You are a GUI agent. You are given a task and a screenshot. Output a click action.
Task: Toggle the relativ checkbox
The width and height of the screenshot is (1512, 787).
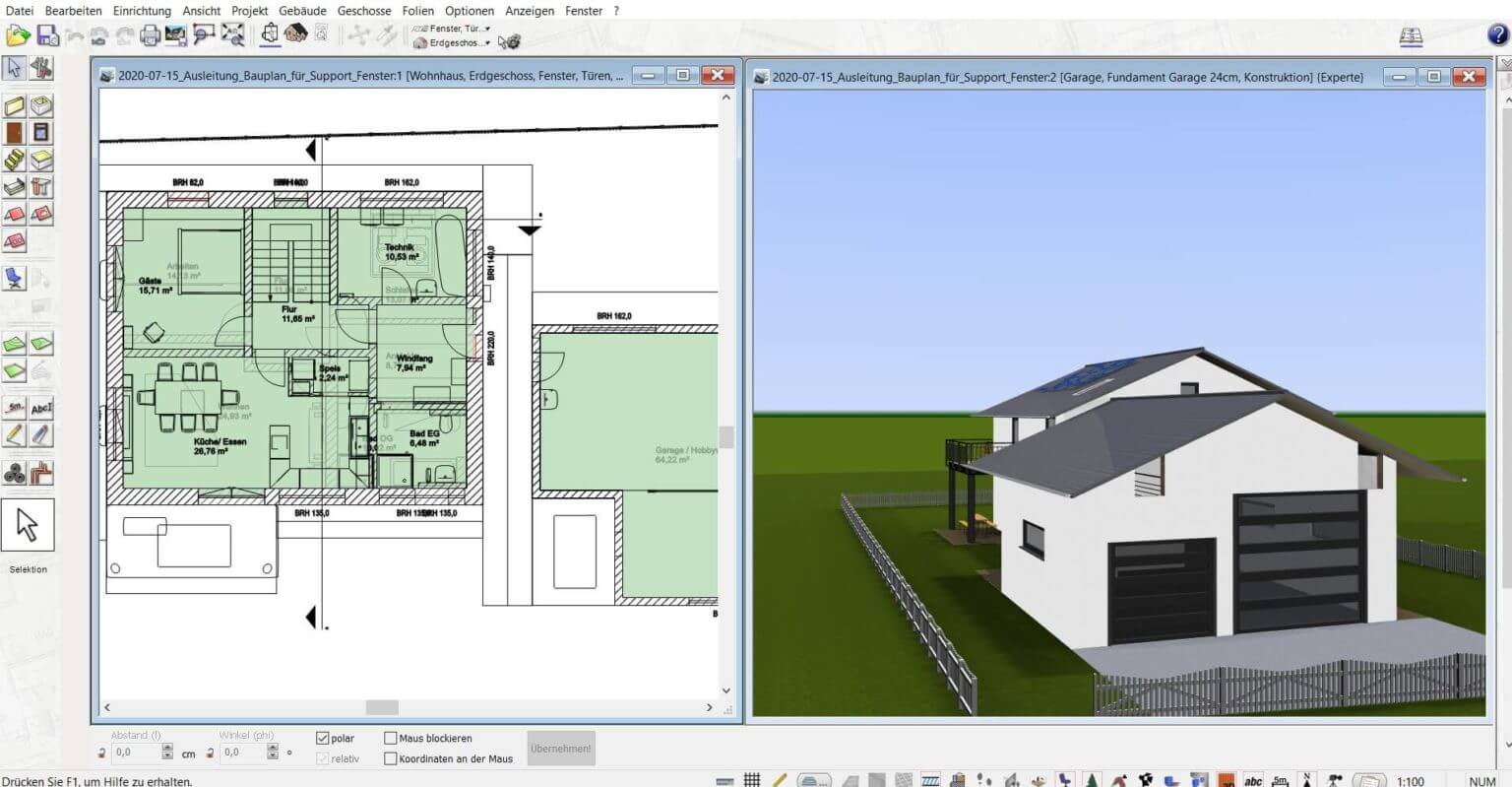click(x=323, y=758)
